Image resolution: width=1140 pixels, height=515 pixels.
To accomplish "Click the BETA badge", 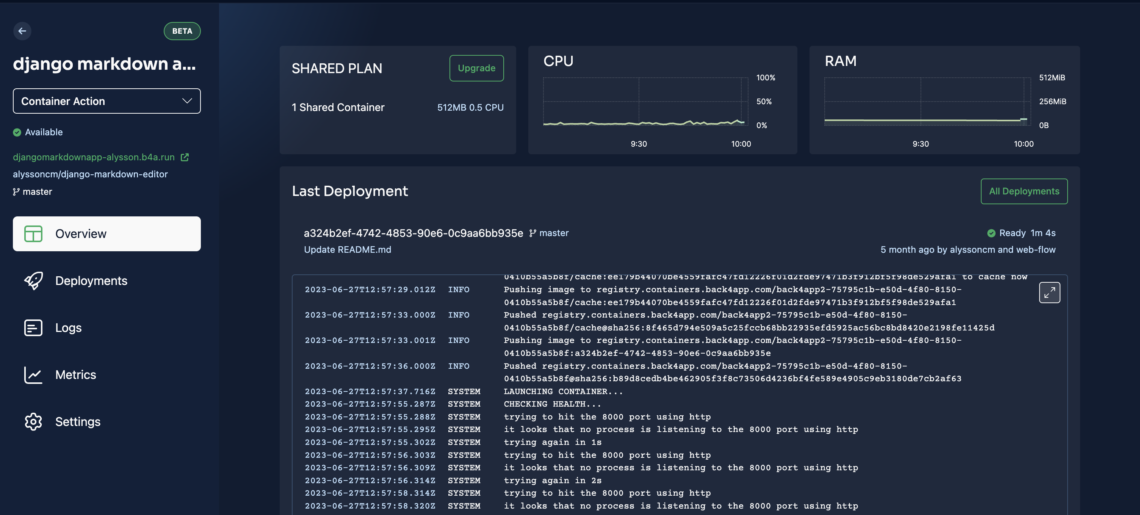I will pyautogui.click(x=182, y=31).
